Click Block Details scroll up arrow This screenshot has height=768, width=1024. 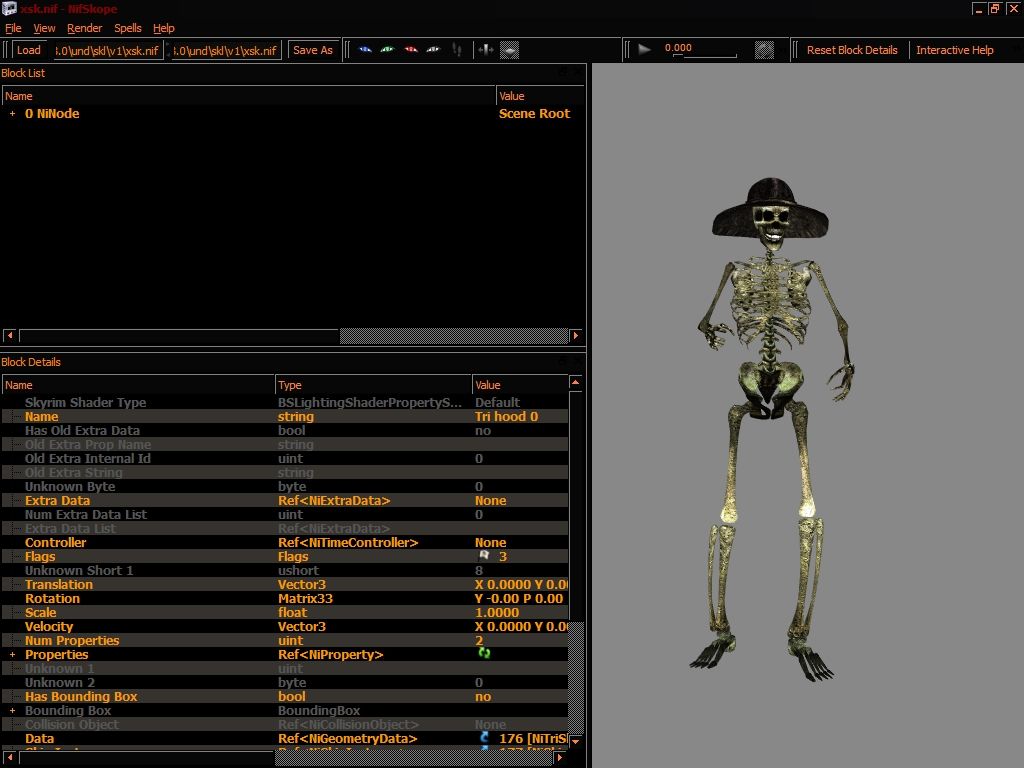pyautogui.click(x=575, y=383)
